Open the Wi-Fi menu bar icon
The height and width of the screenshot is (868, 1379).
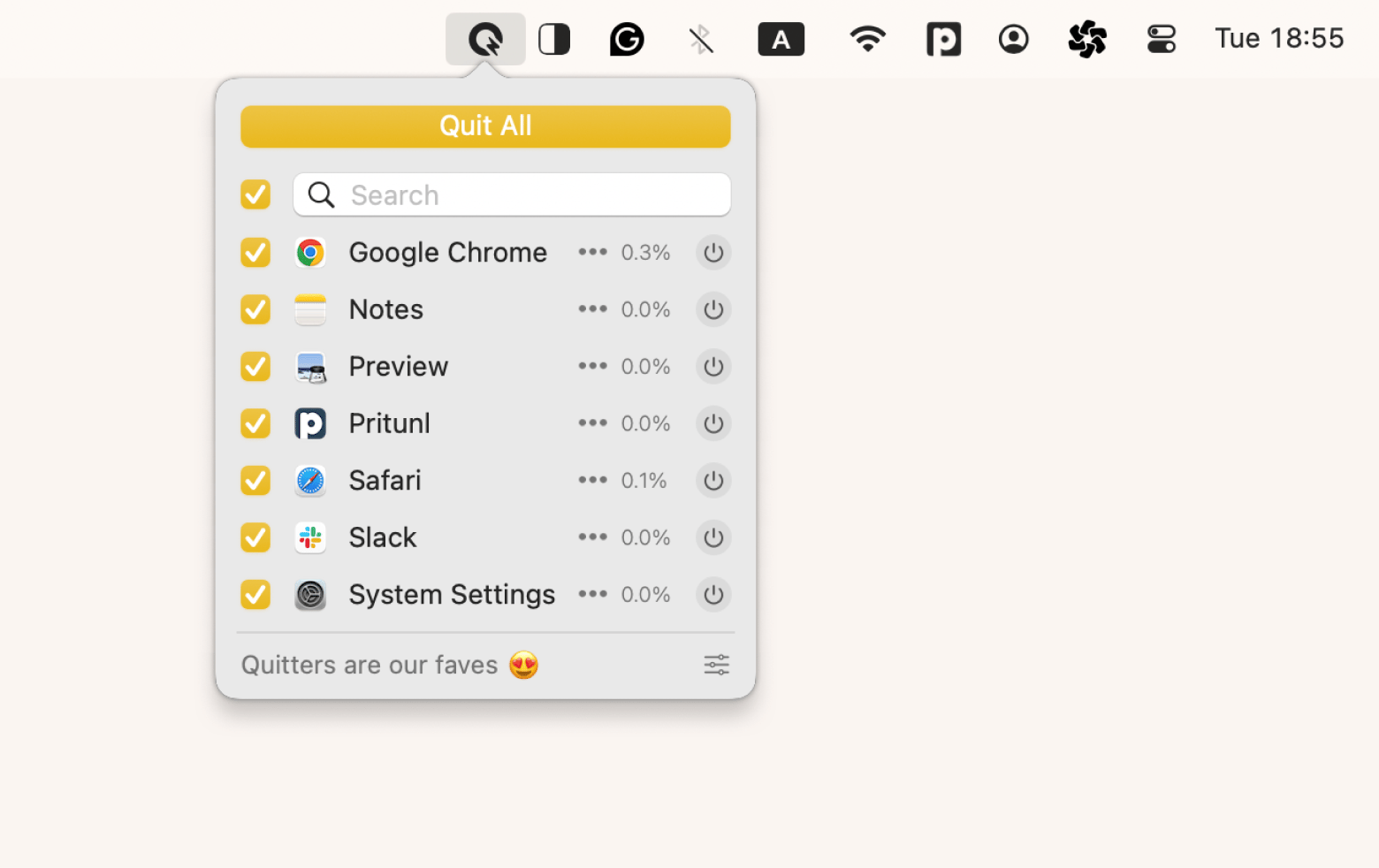tap(867, 39)
